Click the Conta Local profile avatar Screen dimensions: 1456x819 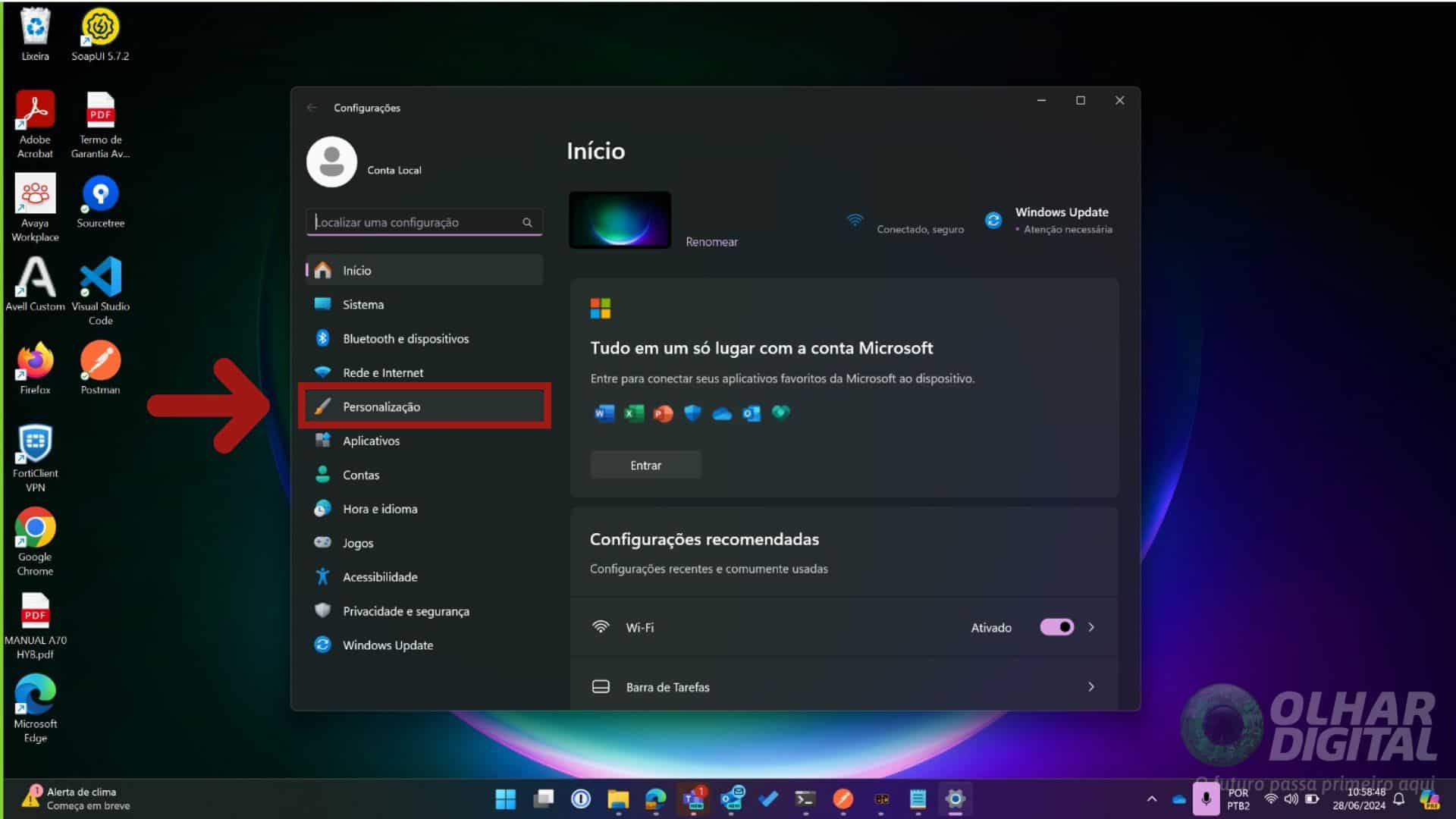click(x=331, y=162)
